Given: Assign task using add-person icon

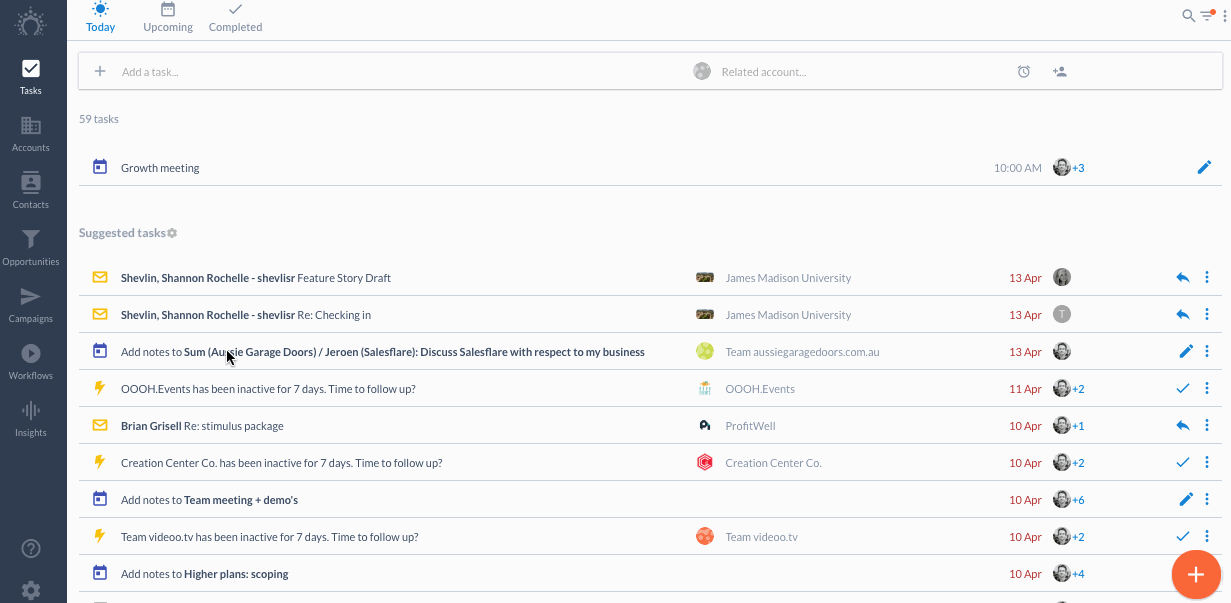Looking at the screenshot, I should [x=1059, y=72].
